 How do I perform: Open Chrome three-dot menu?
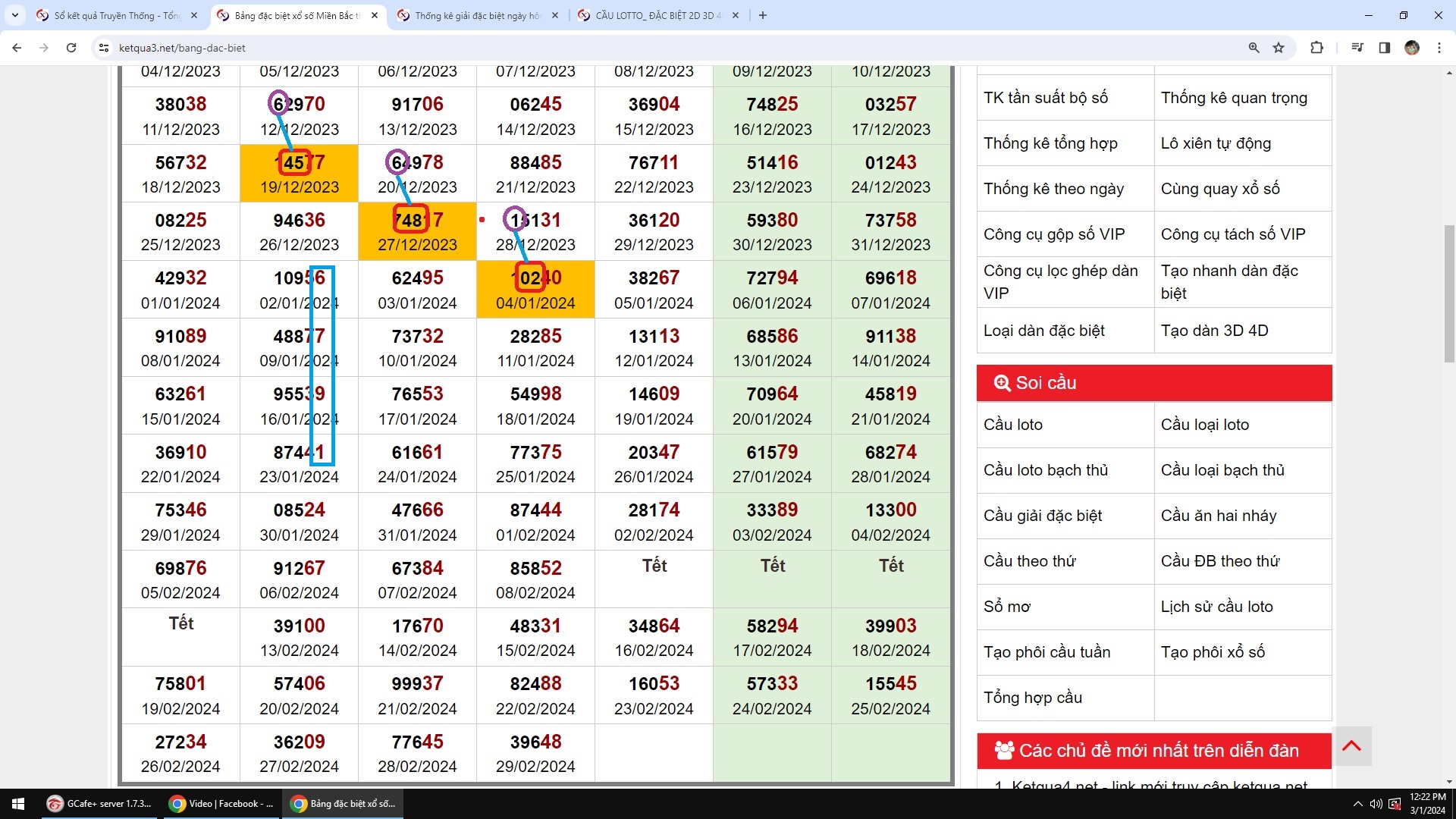1439,48
